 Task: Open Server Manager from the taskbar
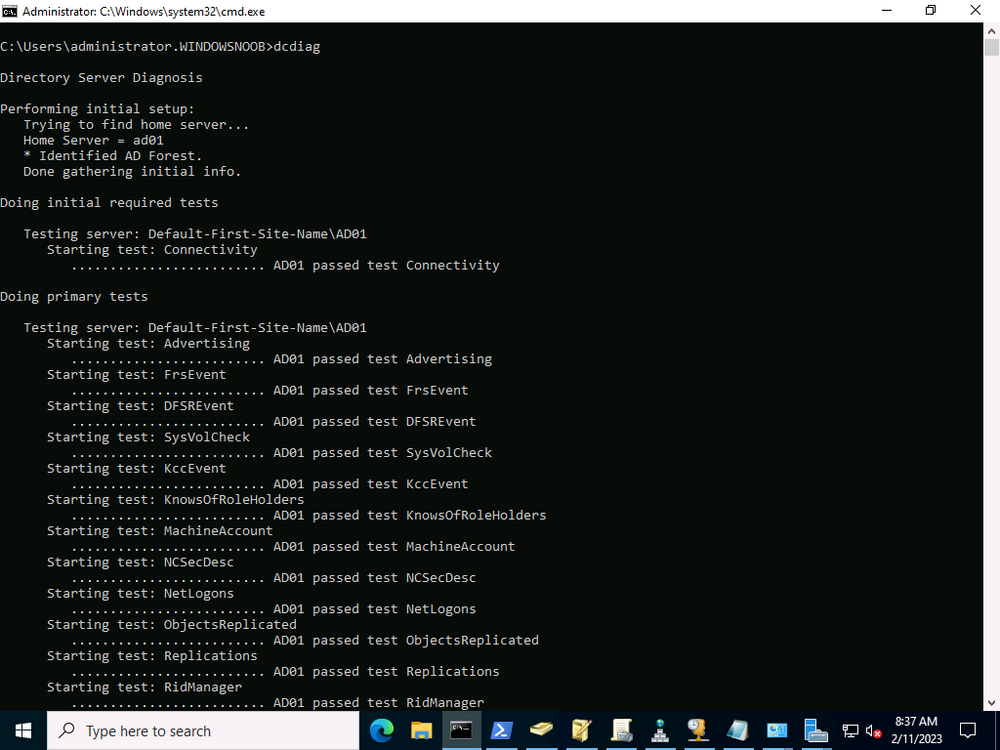(815, 730)
